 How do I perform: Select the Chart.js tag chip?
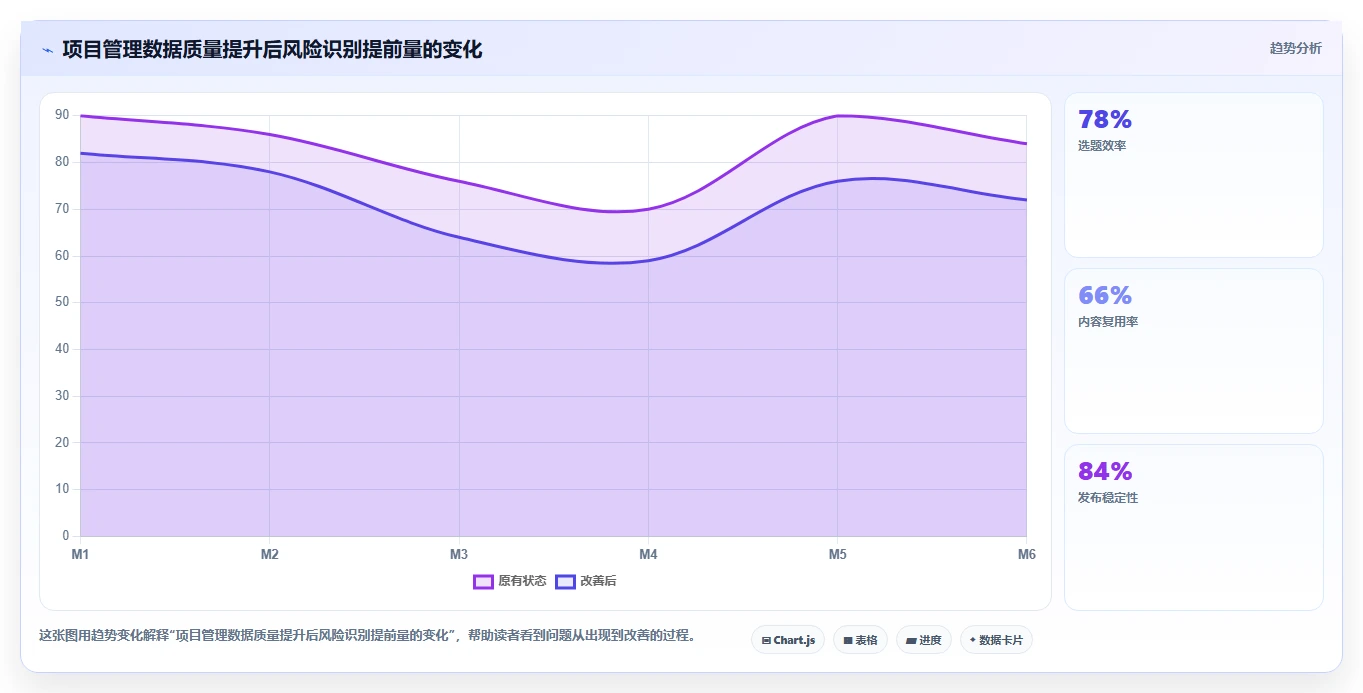[788, 640]
